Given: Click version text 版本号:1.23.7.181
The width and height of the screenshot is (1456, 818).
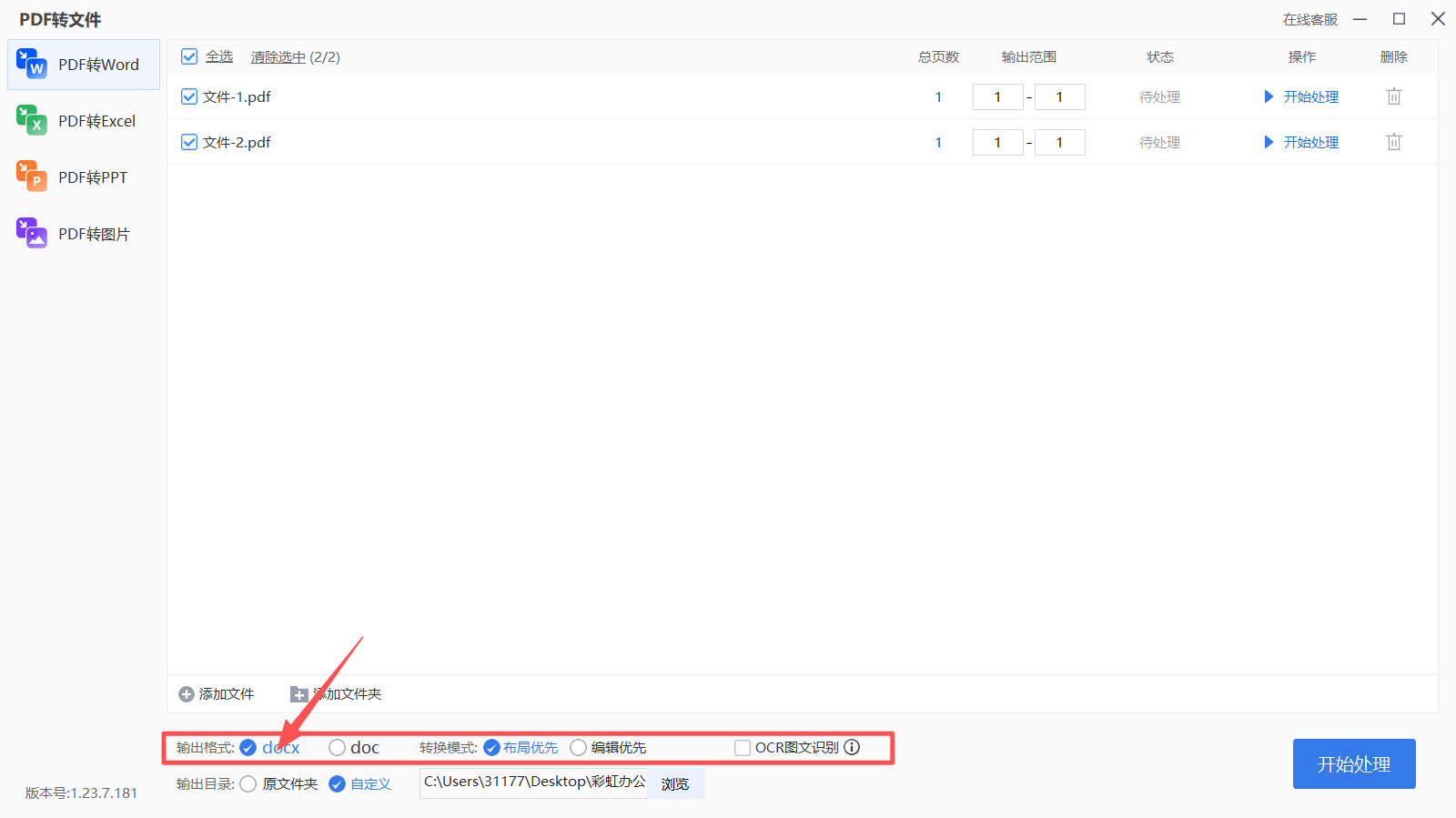Looking at the screenshot, I should click(81, 793).
